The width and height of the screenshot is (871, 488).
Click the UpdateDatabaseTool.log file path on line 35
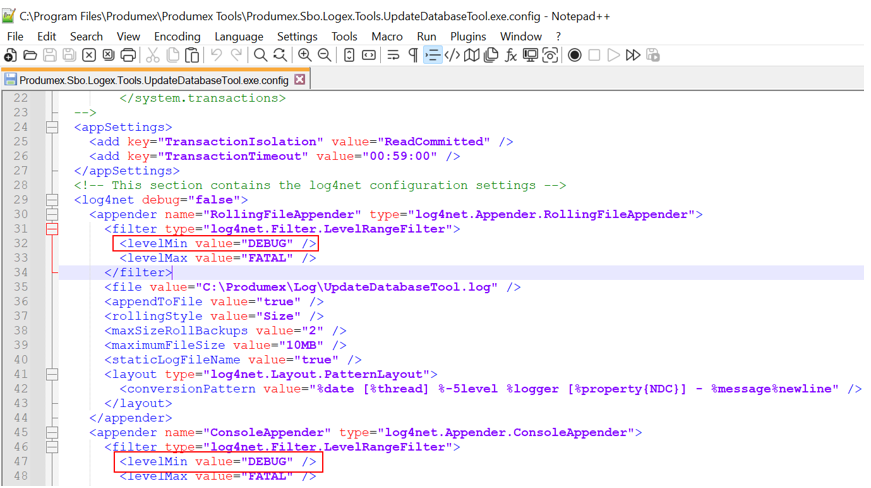coord(346,288)
